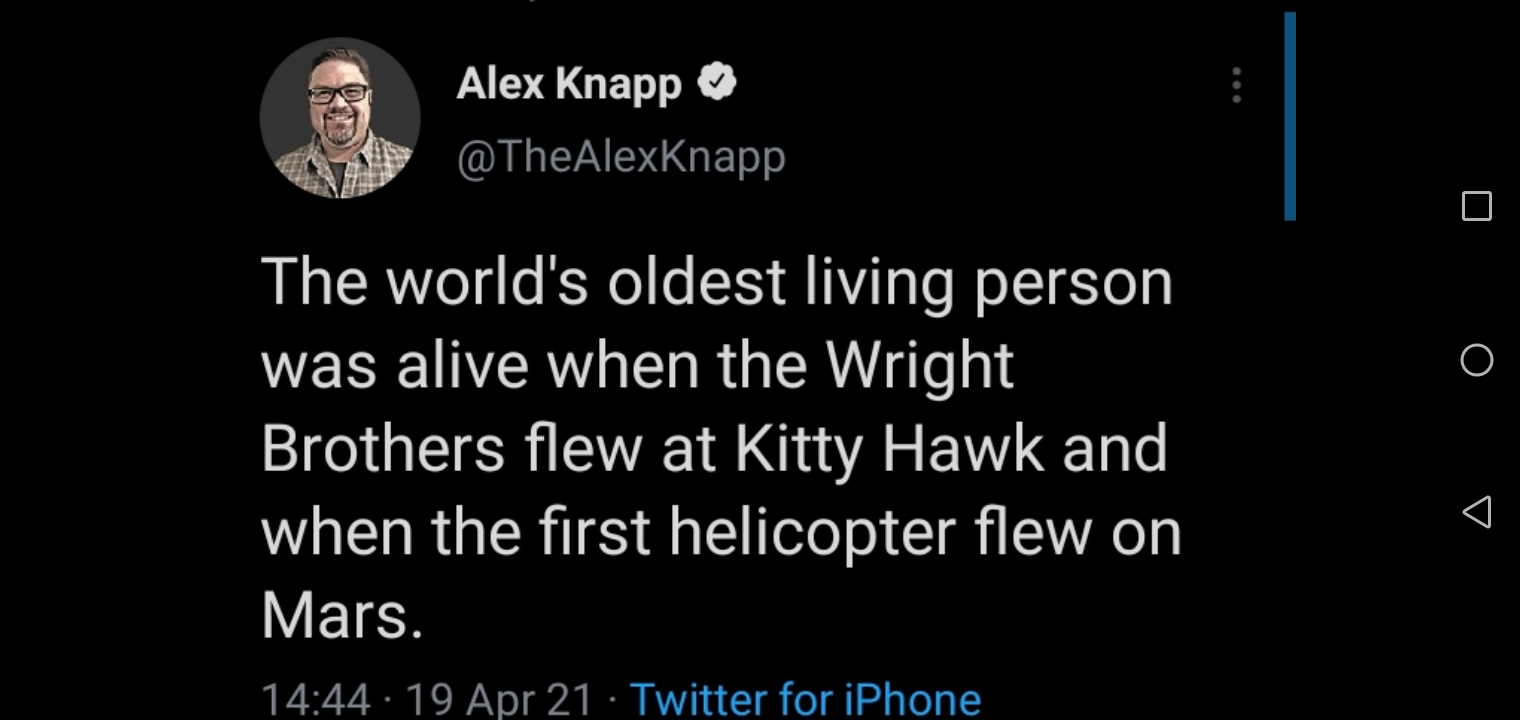Tap the Android back triangle
Screen dimensions: 1520x720
click(x=1476, y=512)
